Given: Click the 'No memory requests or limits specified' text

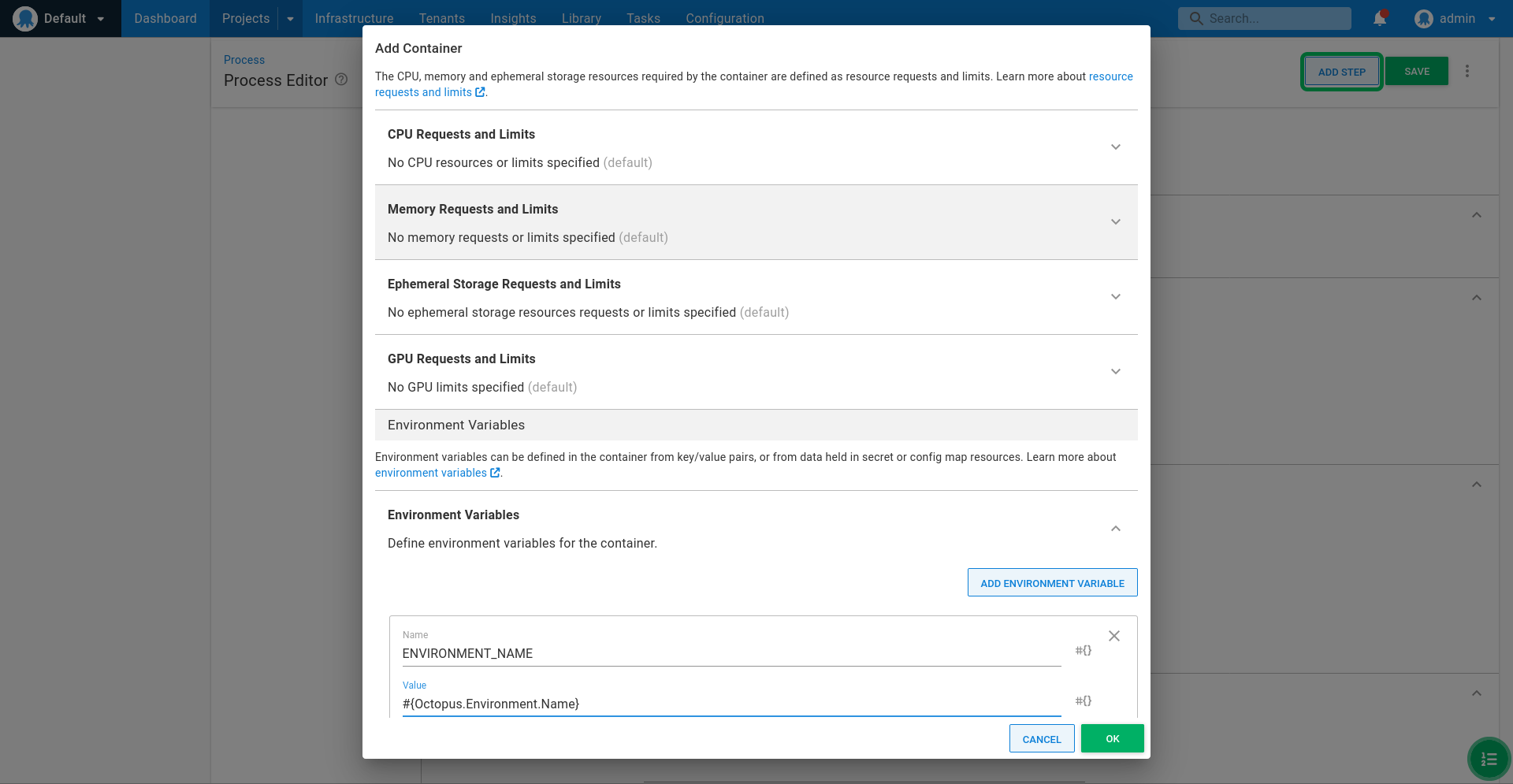Looking at the screenshot, I should point(501,237).
